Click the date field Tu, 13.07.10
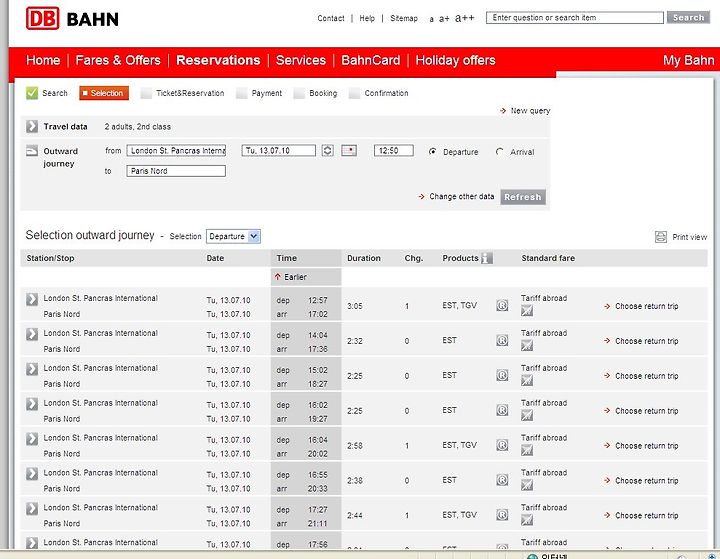 279,151
